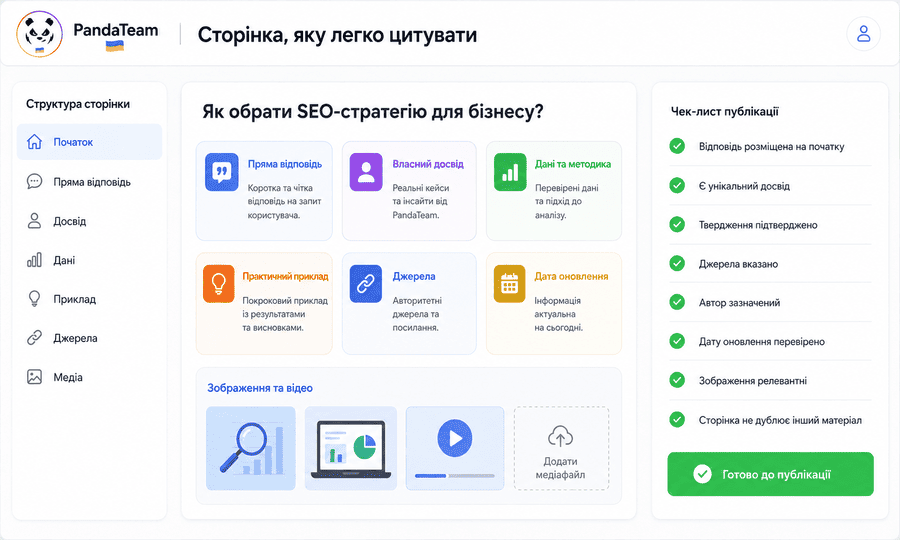The height and width of the screenshot is (540, 900).
Task: Click the purple person icon on Власний досвід card
Action: click(366, 172)
